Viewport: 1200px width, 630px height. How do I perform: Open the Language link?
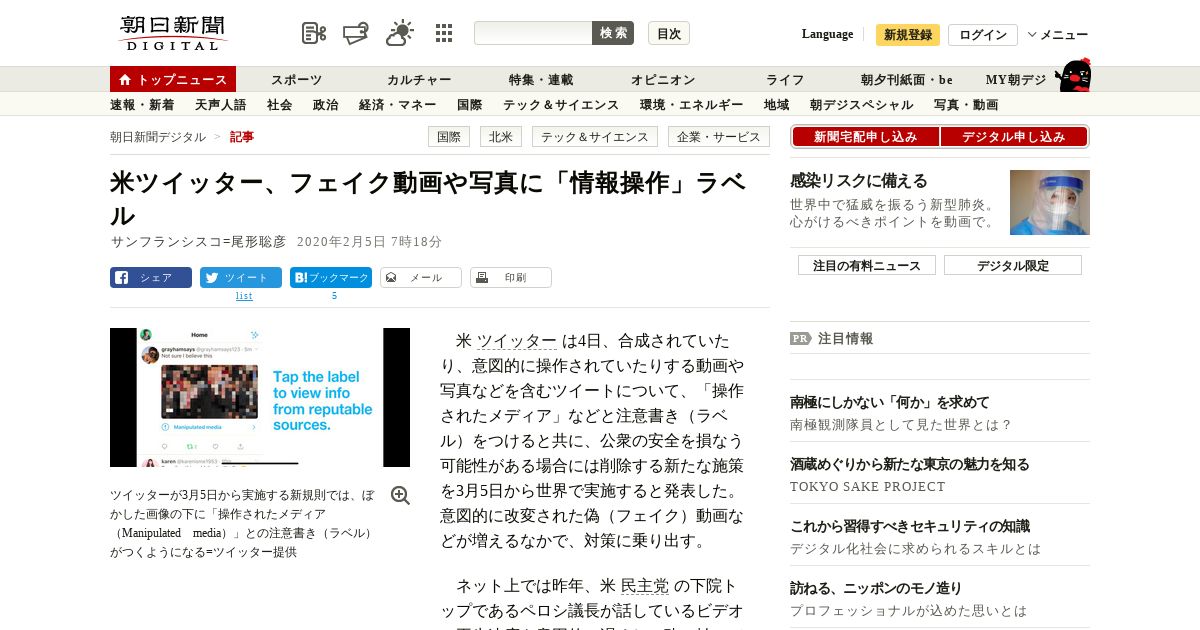click(x=827, y=34)
